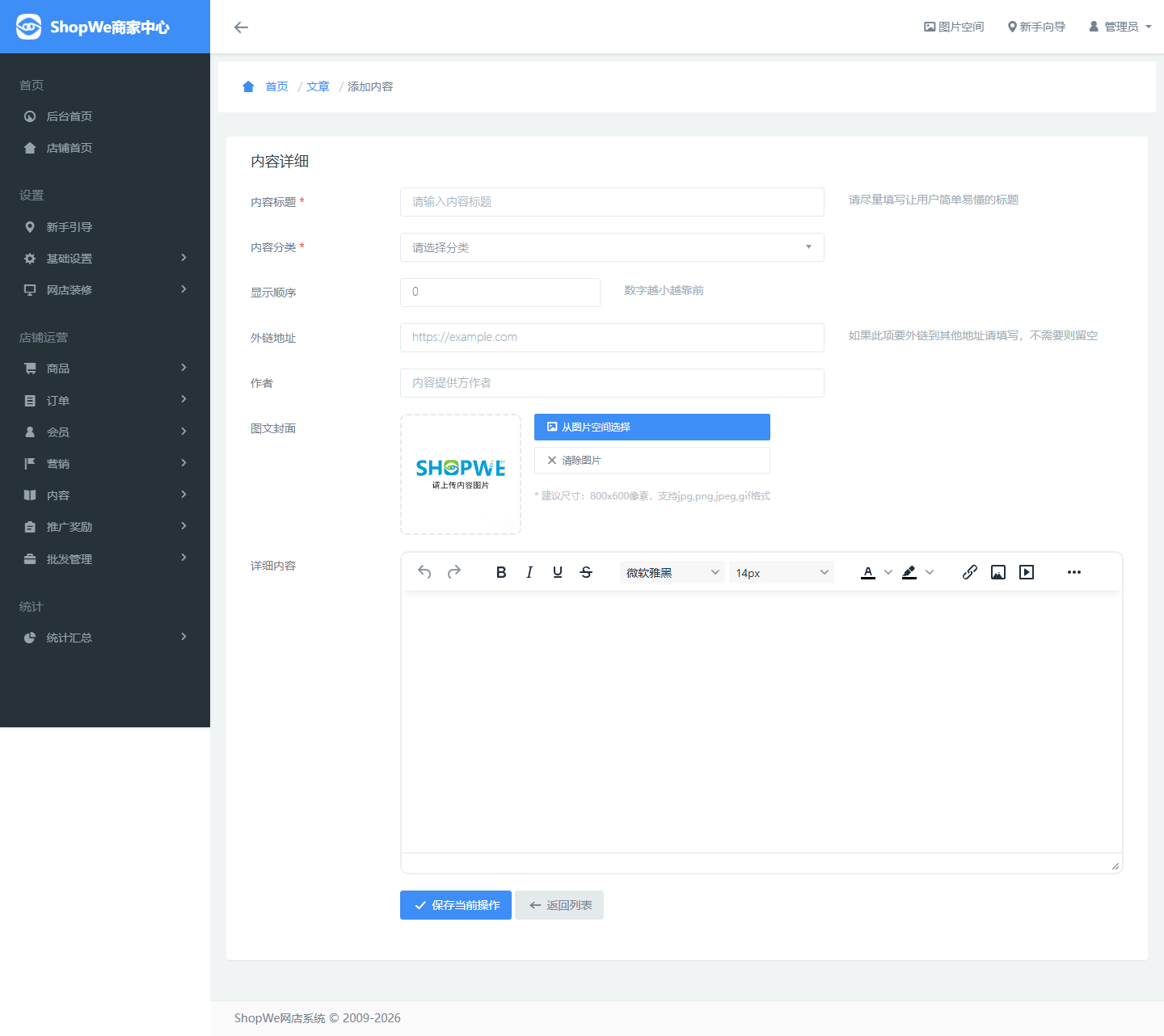Viewport: 1164px width, 1036px height.
Task: Expand 批发管理 sidebar menu
Action: point(105,559)
